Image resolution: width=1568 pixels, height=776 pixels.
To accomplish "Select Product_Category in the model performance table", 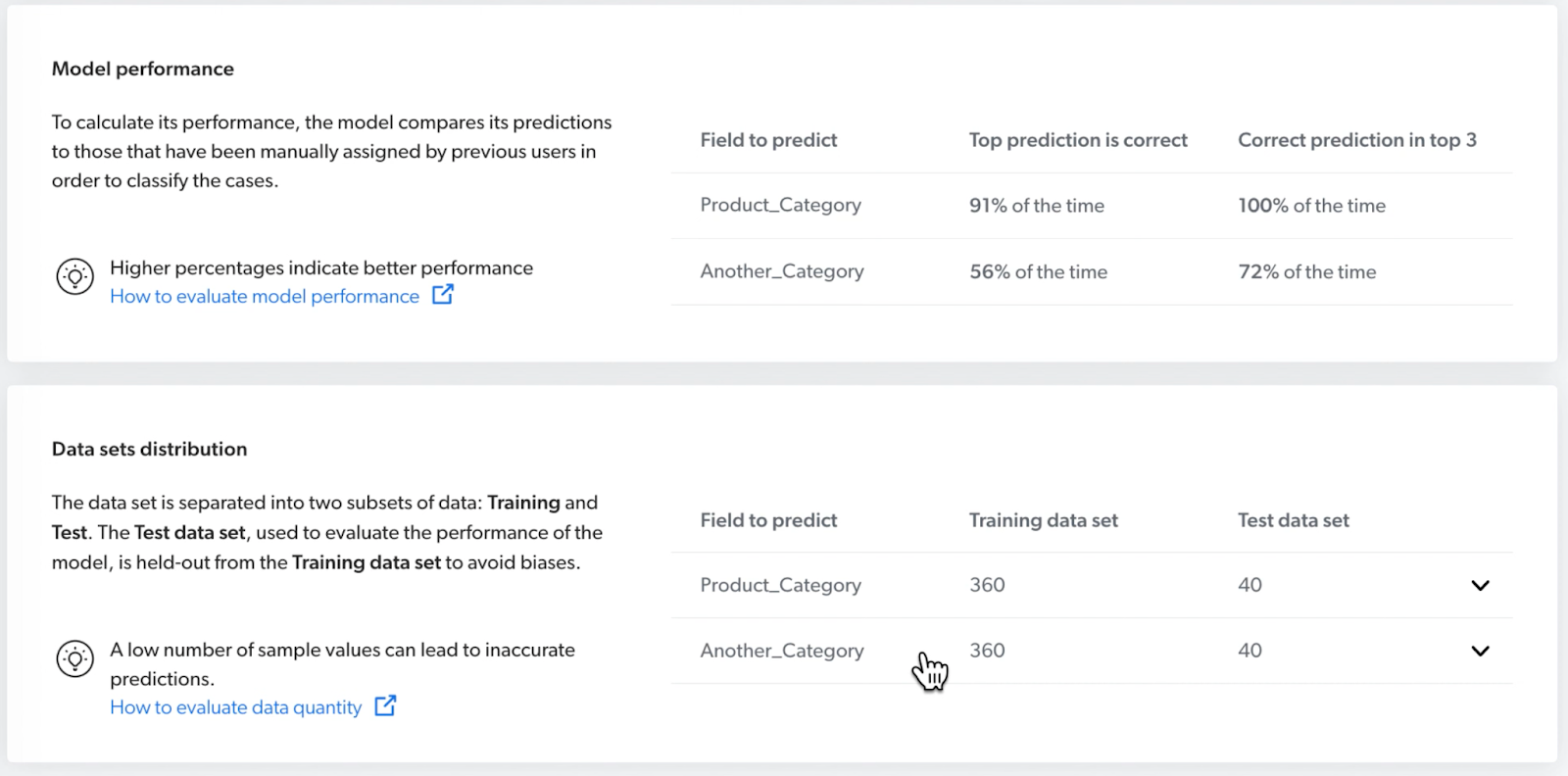I will point(780,205).
